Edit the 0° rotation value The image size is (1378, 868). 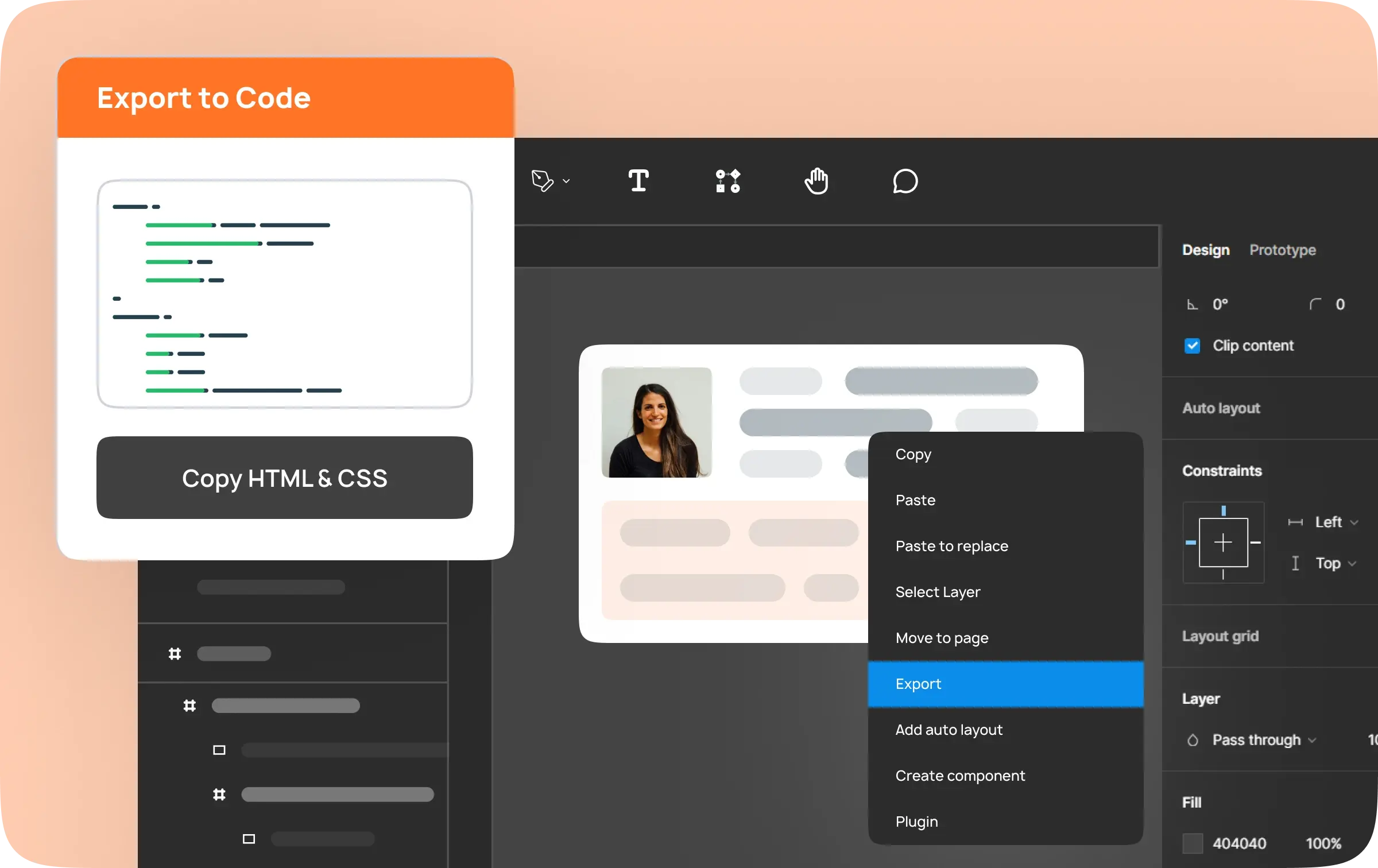coord(1220,304)
